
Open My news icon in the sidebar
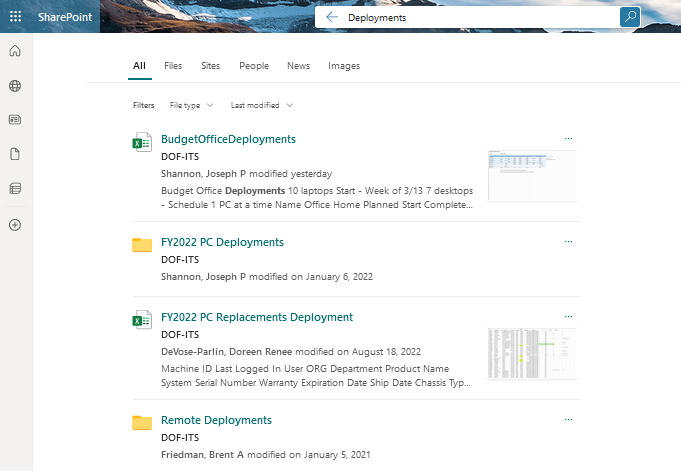pos(15,119)
